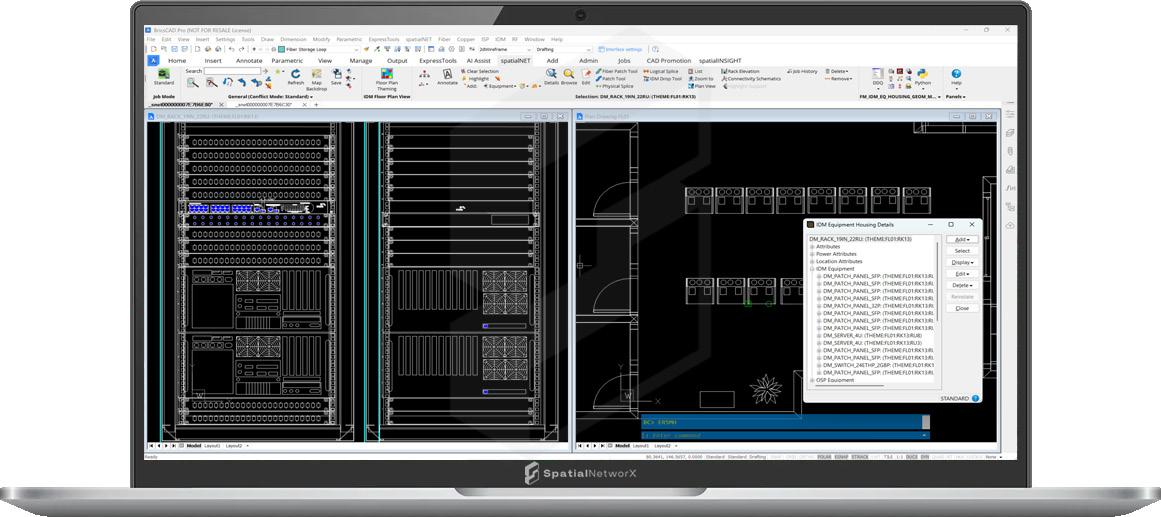Choose the Logical Splice tool

pos(661,71)
